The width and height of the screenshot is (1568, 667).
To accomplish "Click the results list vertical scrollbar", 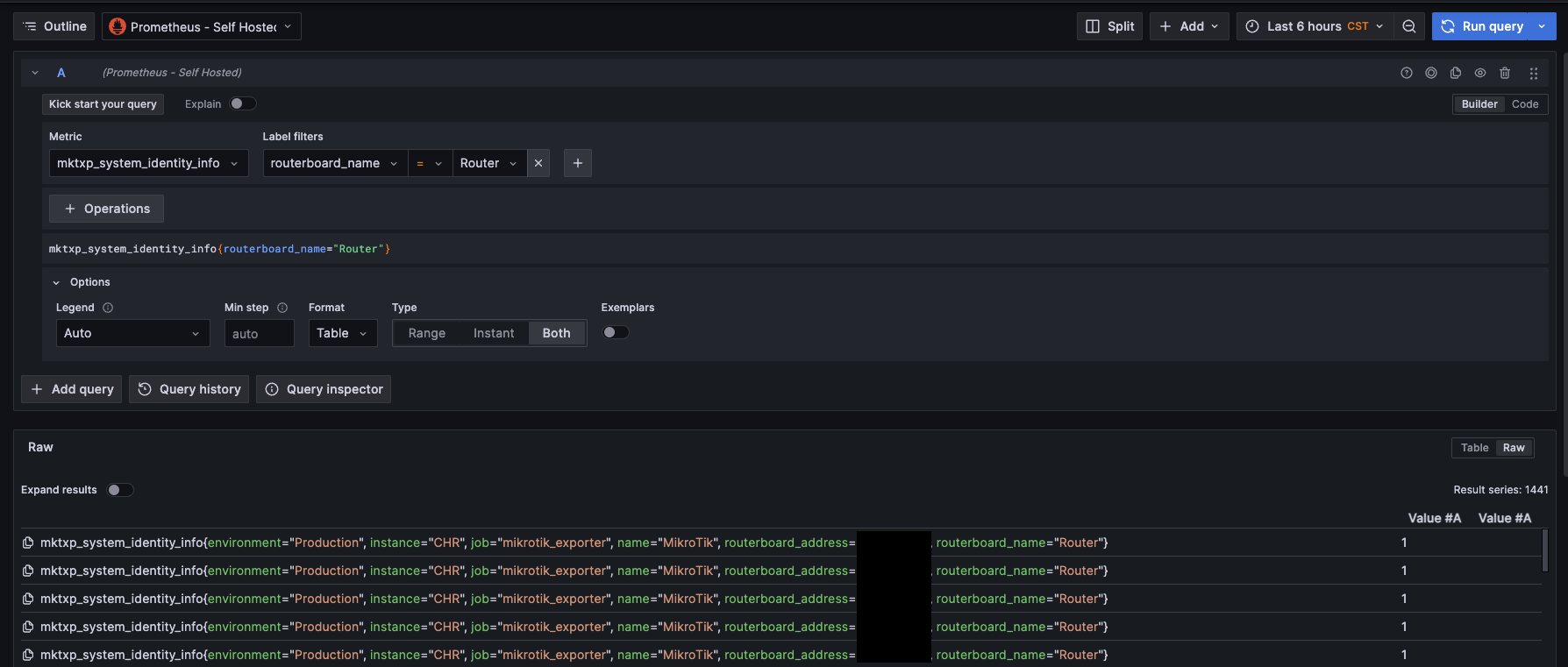I will 1544,551.
